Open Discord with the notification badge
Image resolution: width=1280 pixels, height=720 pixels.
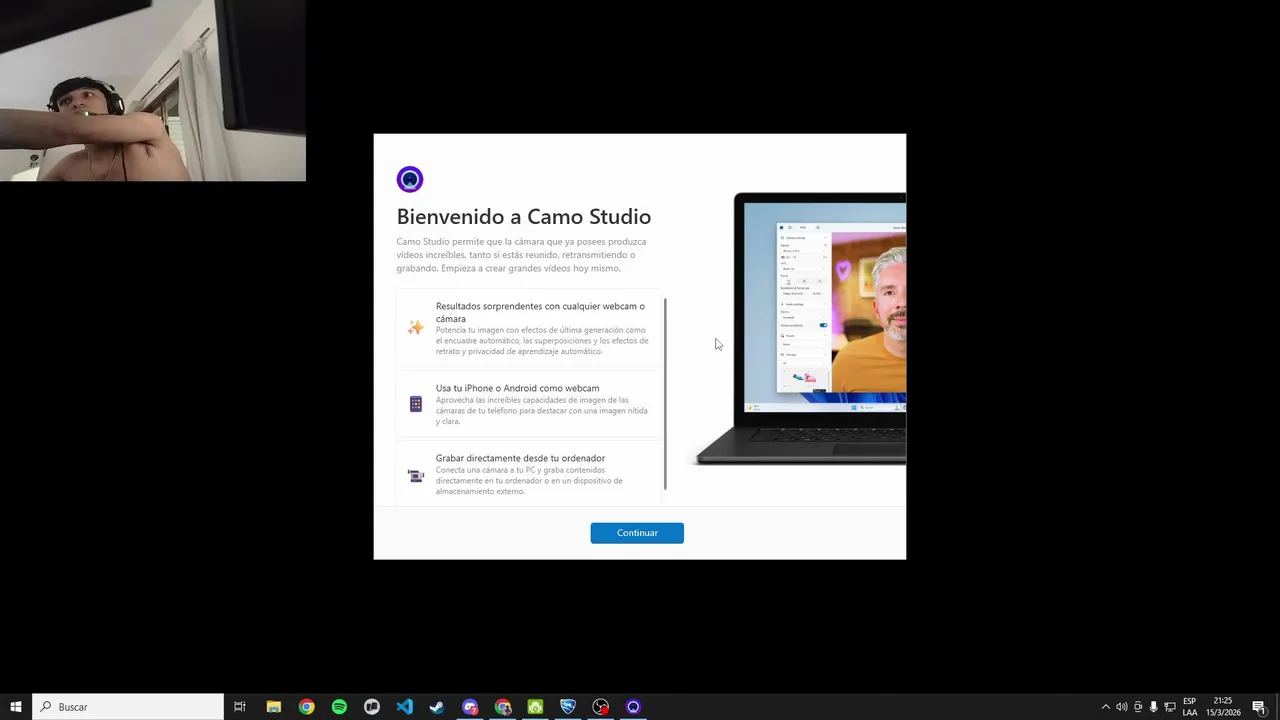click(x=470, y=707)
